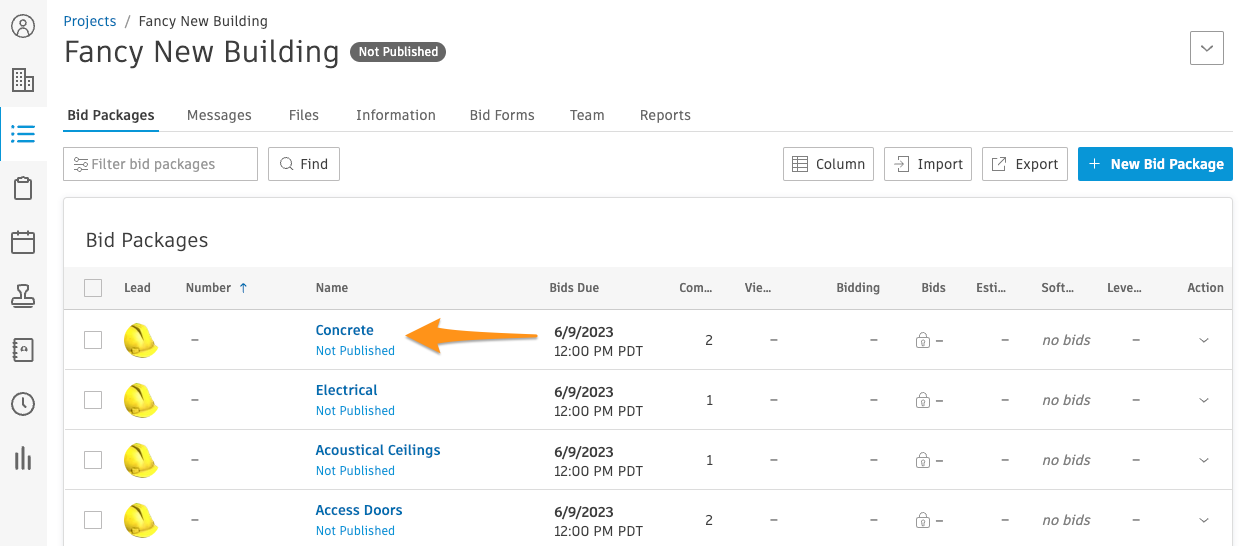Open the bar chart sidebar icon
The width and height of the screenshot is (1247, 546).
23,458
